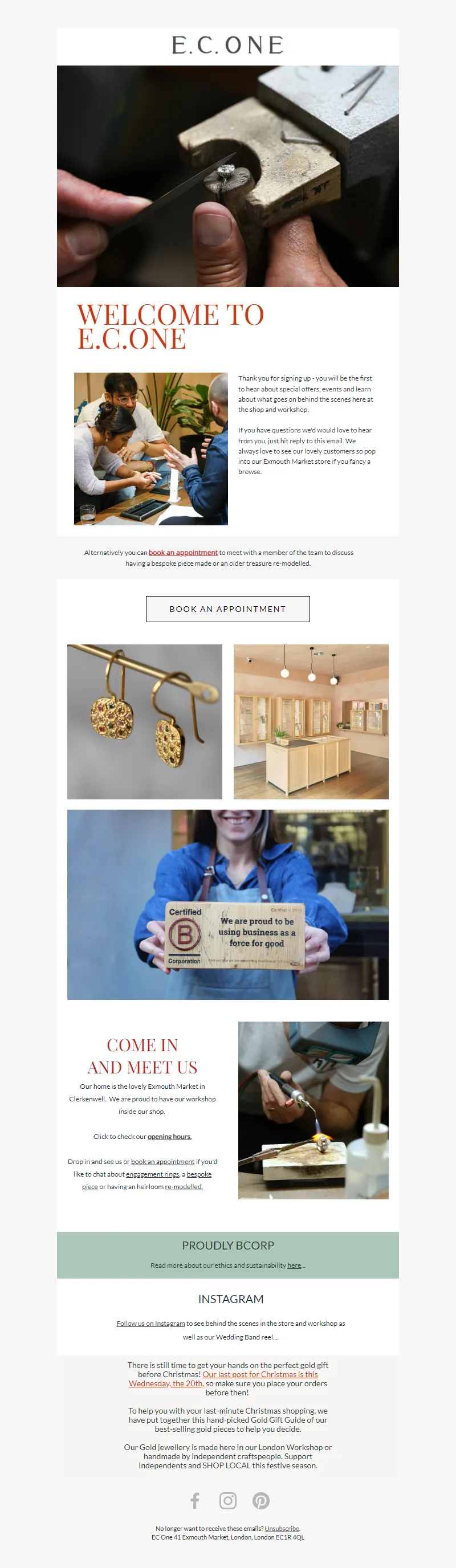This screenshot has width=456, height=1568.
Task: Open the Facebook social icon
Action: [195, 1500]
